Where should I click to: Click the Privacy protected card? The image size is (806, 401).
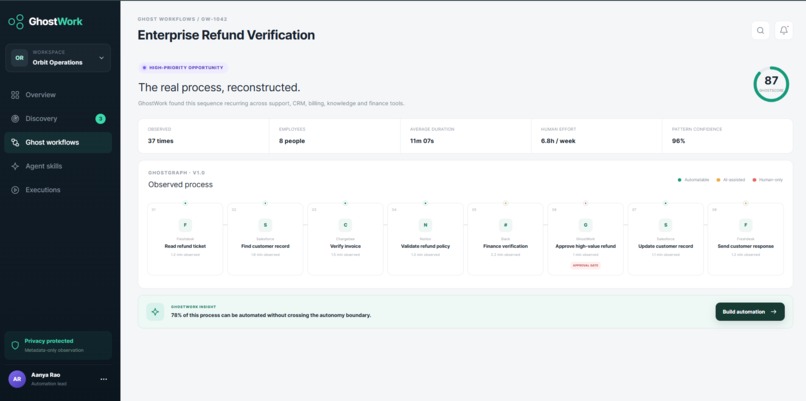point(58,345)
